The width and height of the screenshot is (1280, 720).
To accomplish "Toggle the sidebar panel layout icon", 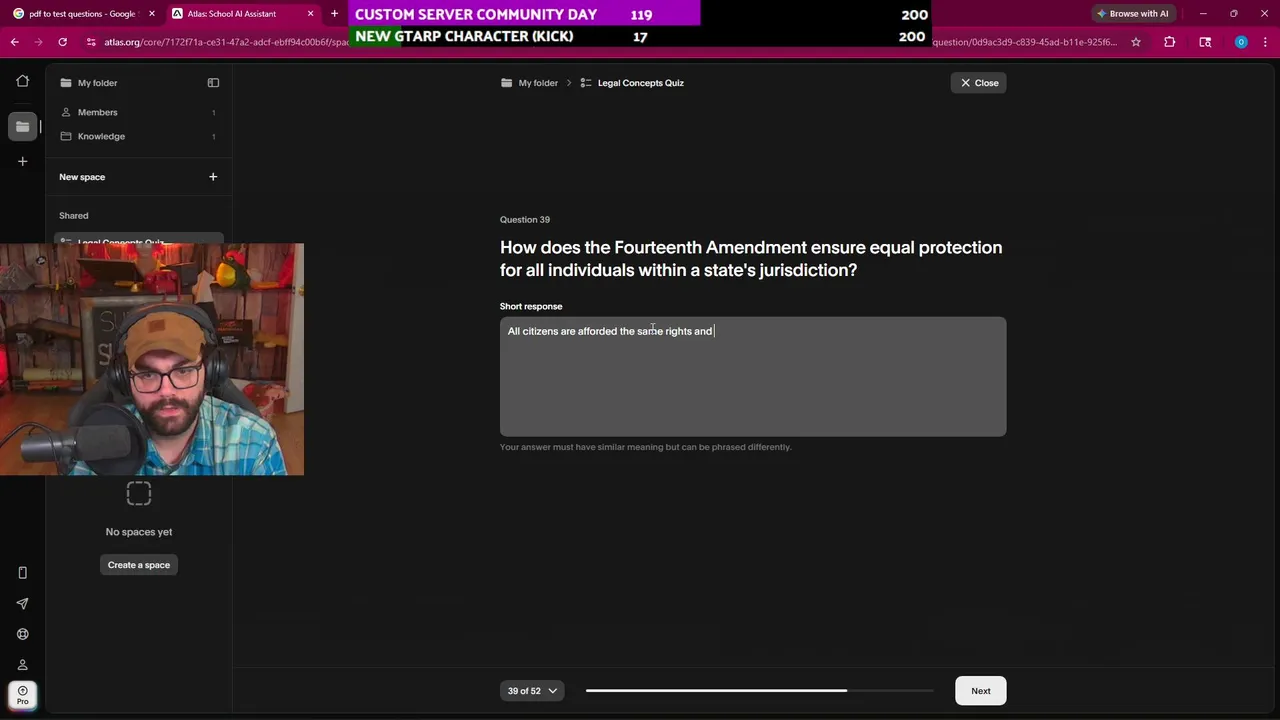I will tap(213, 83).
